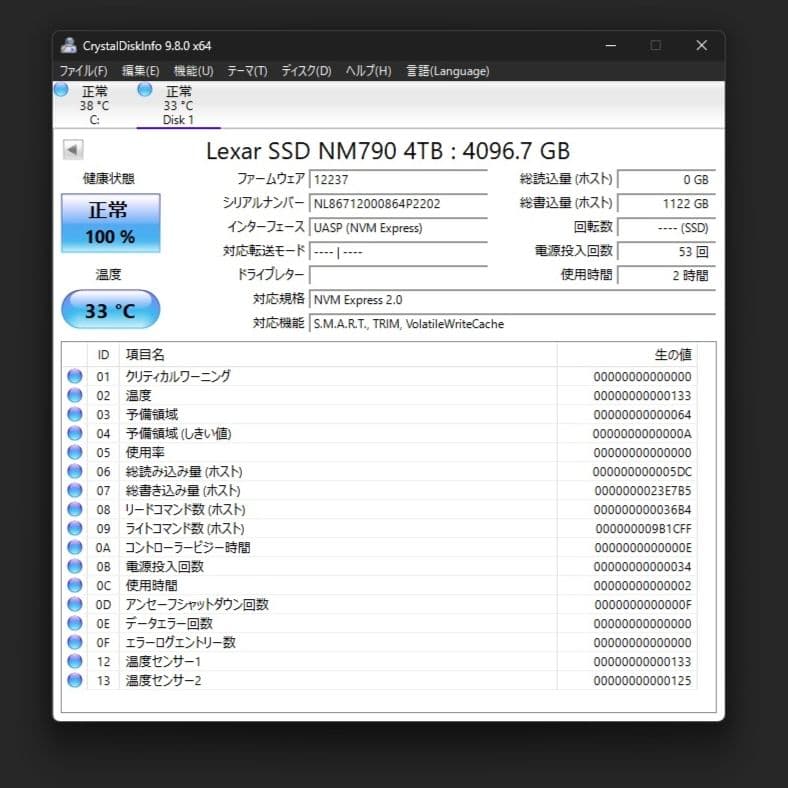Image resolution: width=788 pixels, height=788 pixels.
Task: Click the rotation rate value ---- (SSD)
Action: pos(666,228)
